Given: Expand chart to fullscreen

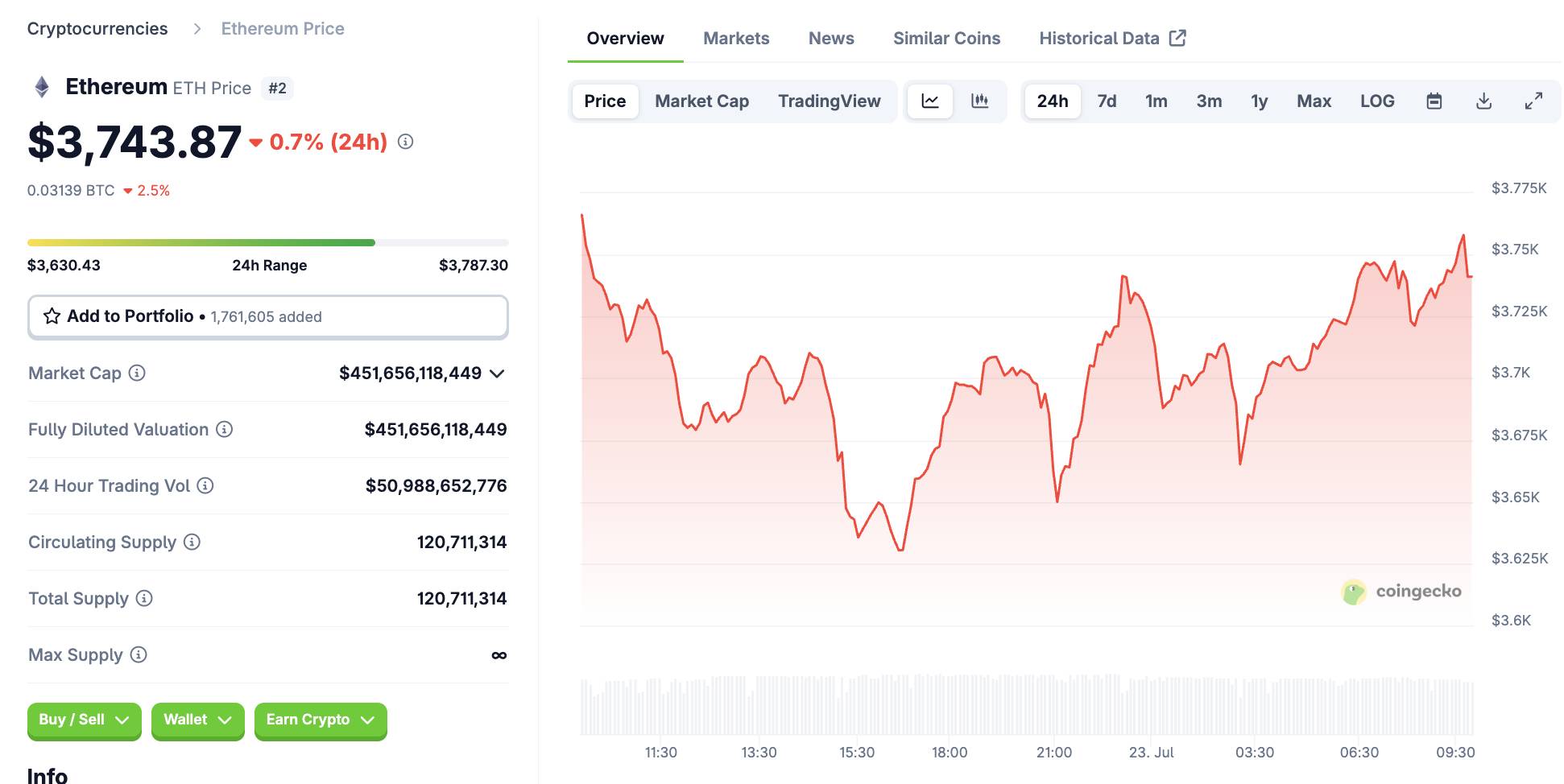Looking at the screenshot, I should (x=1534, y=101).
